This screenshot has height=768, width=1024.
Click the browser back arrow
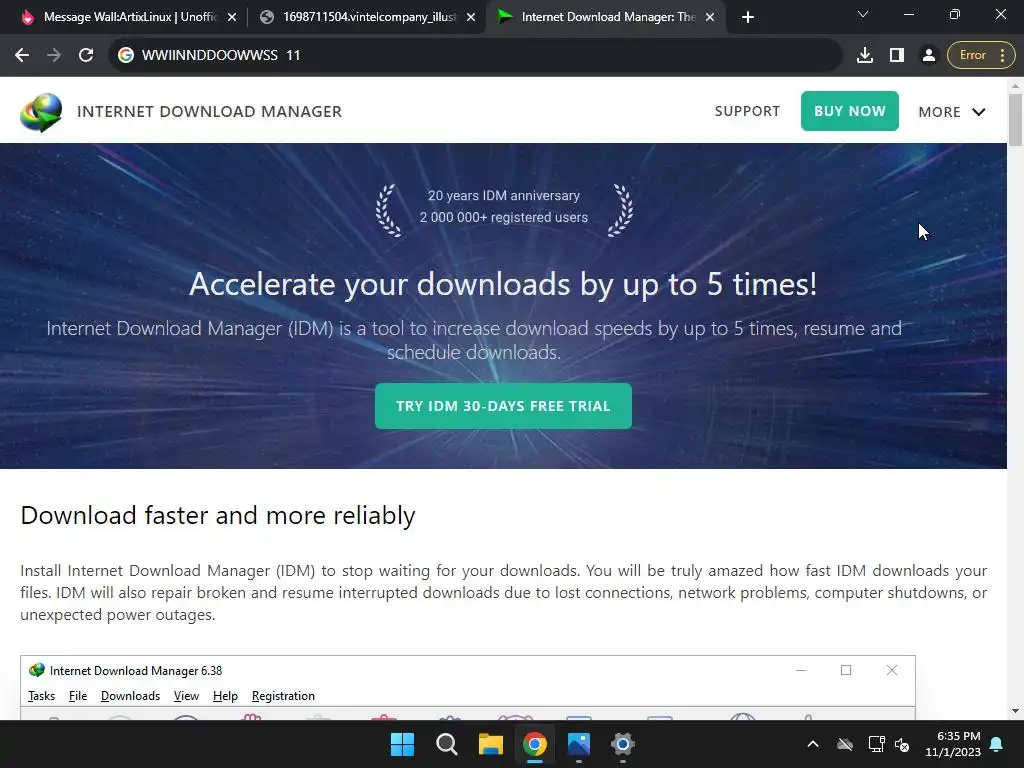click(x=22, y=56)
